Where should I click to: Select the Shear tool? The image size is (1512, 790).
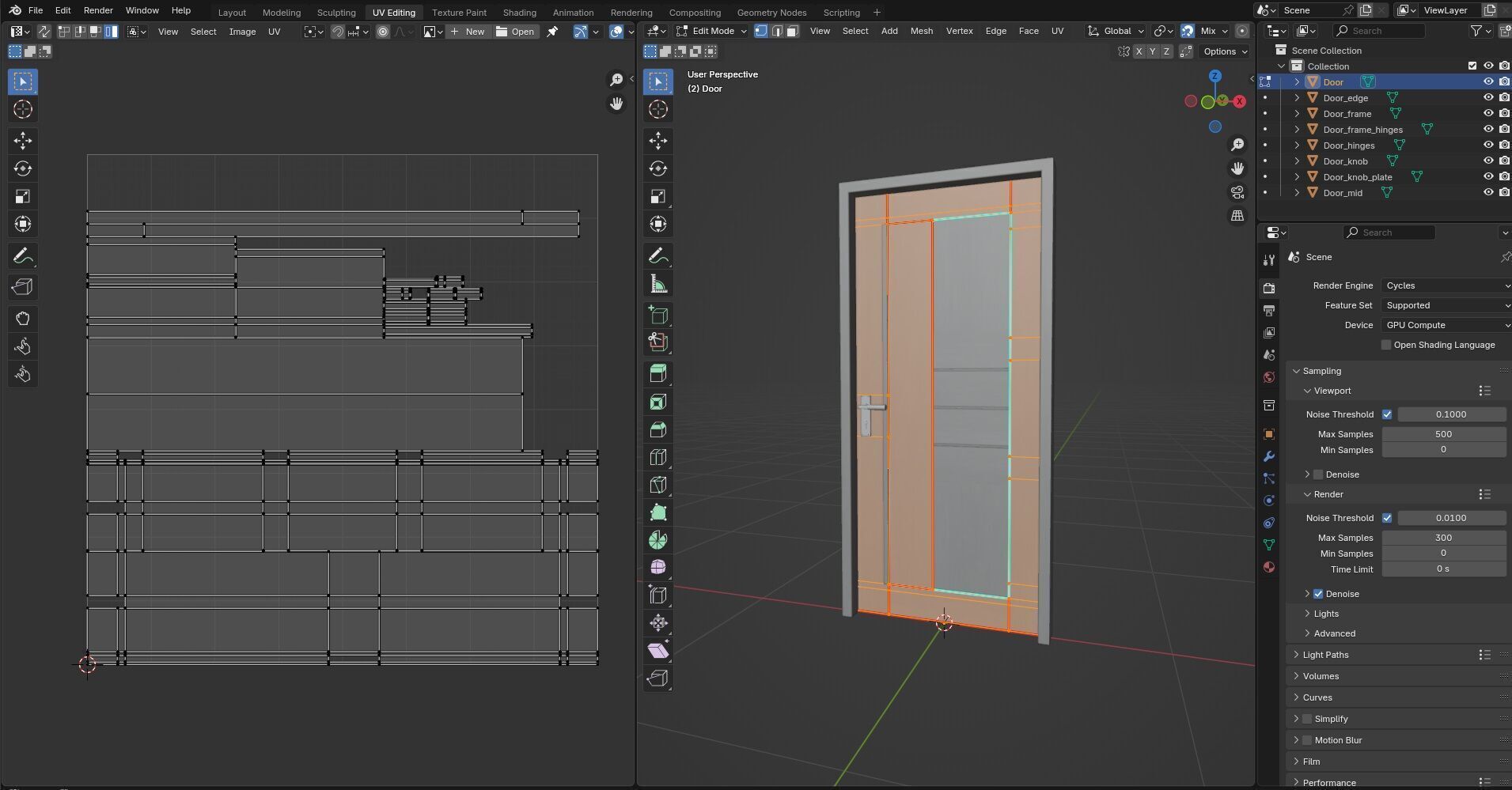[x=657, y=651]
